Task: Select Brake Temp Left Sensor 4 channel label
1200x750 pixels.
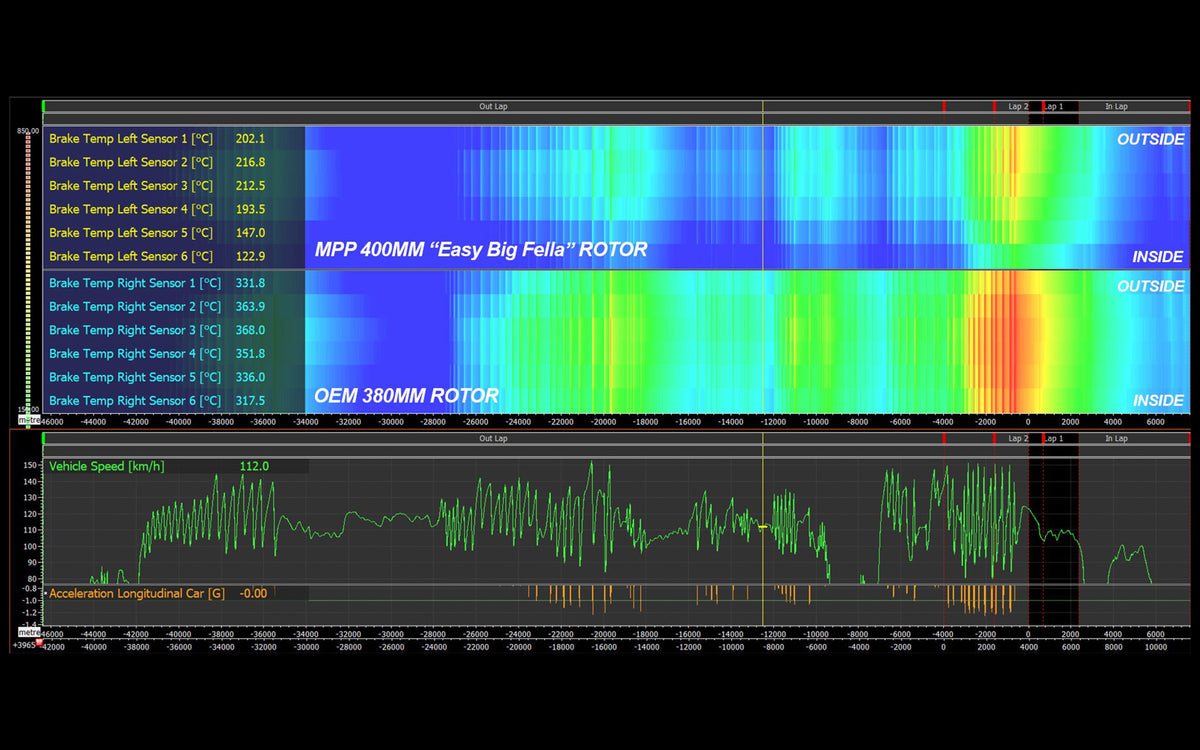Action: coord(131,209)
